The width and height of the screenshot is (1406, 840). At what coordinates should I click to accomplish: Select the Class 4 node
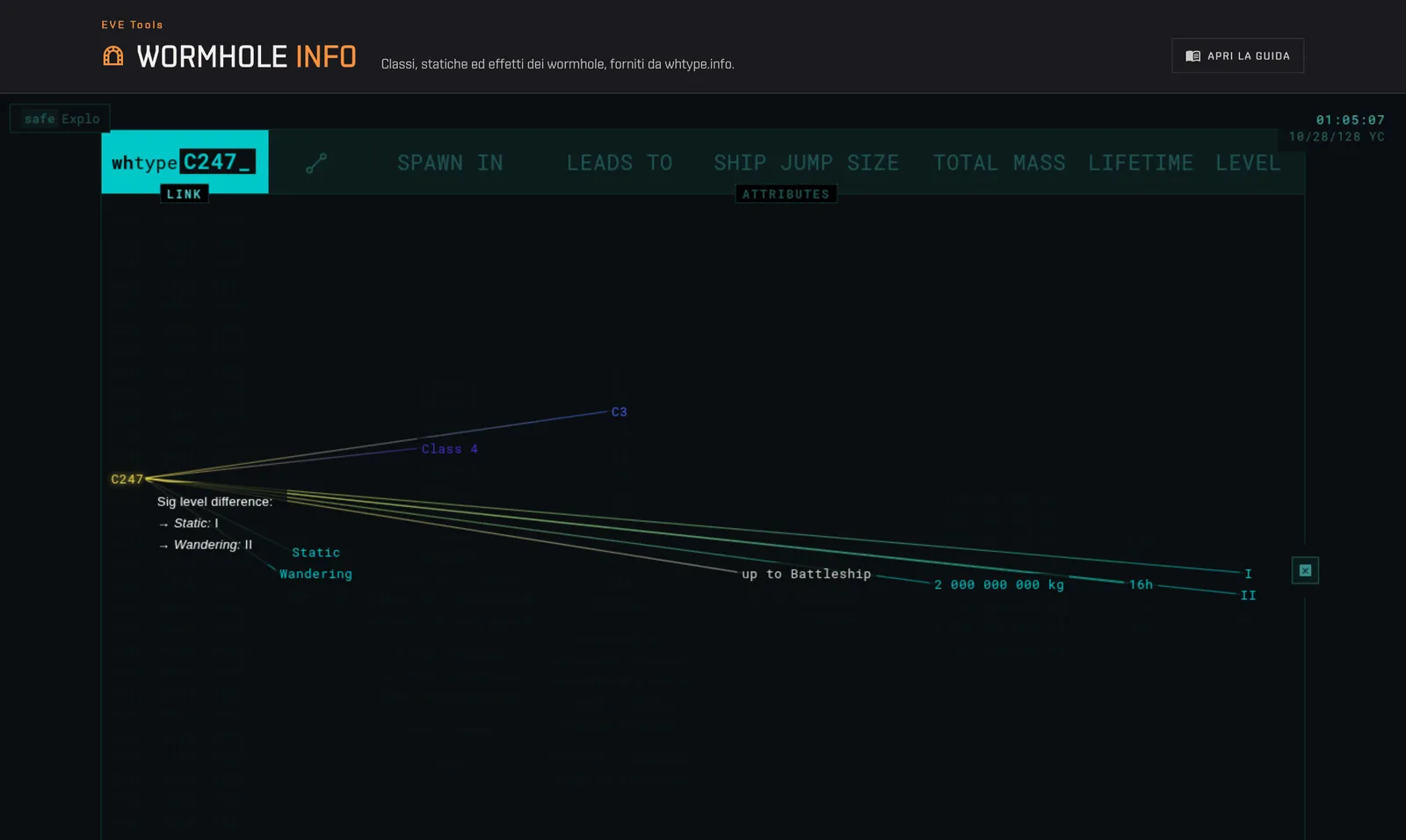point(450,449)
